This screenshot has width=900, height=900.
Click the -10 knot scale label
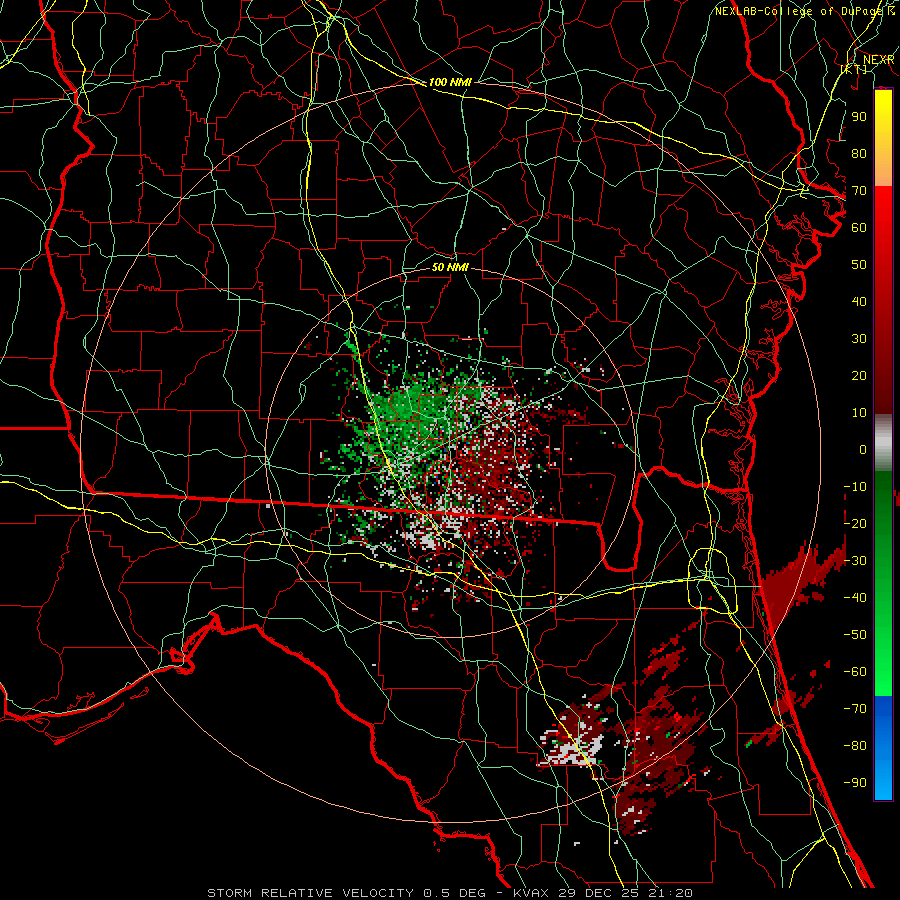click(x=855, y=486)
